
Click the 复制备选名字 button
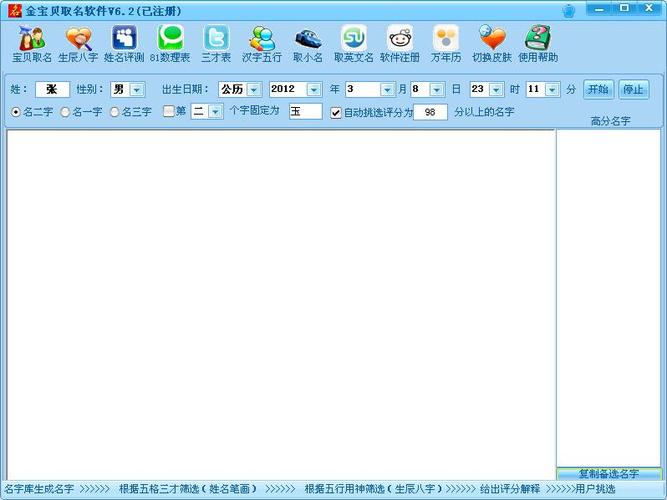tap(608, 473)
